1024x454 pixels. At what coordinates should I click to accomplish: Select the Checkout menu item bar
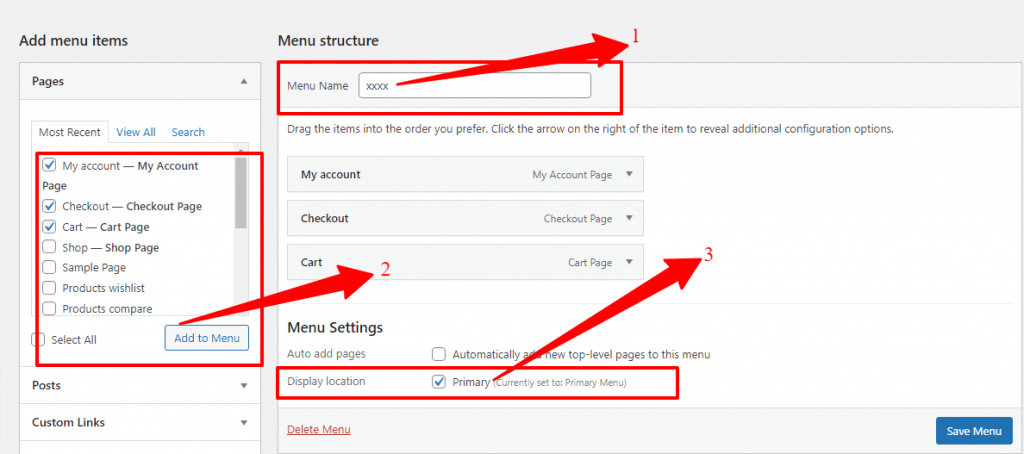point(466,218)
